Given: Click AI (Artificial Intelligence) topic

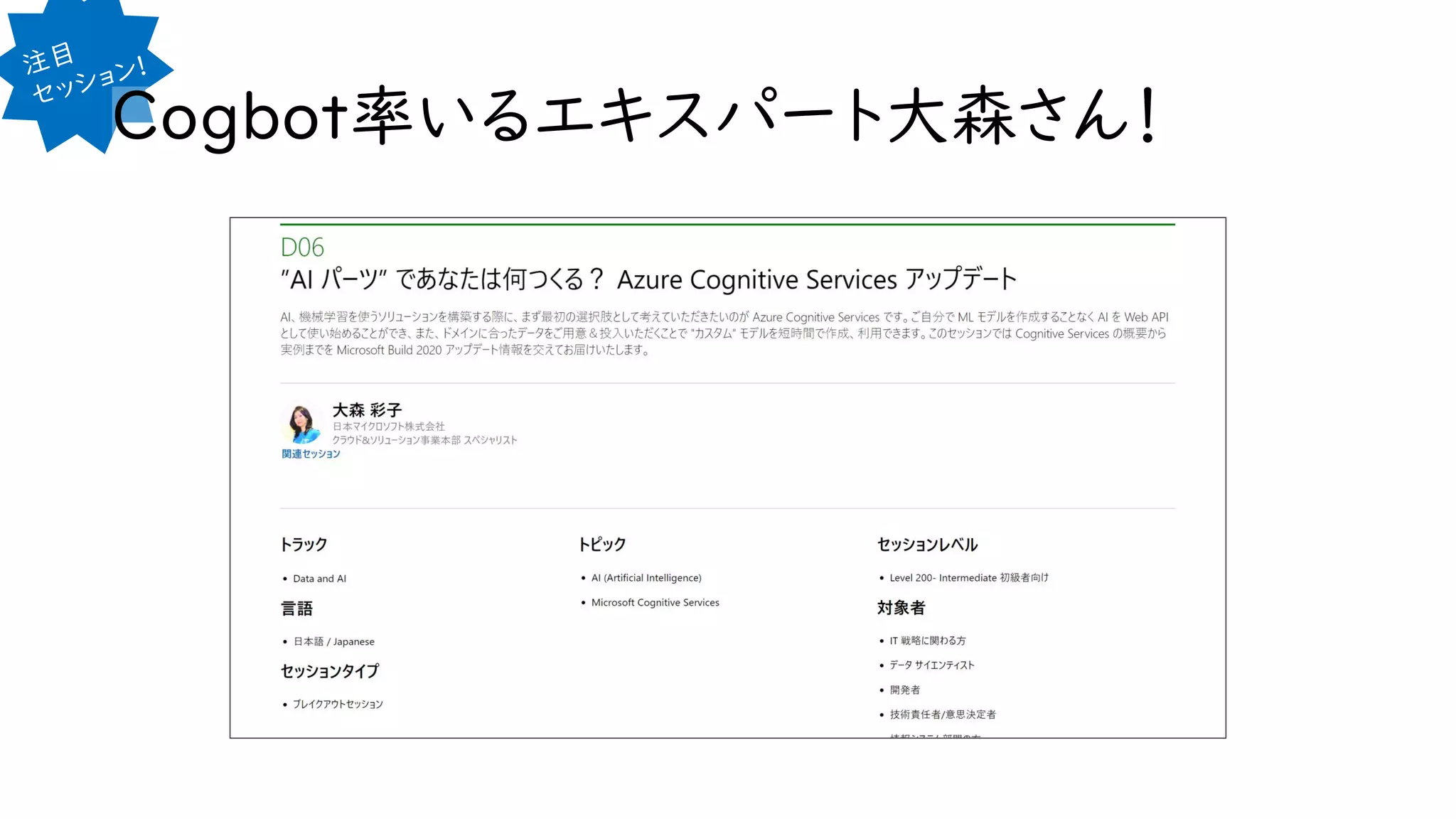Looking at the screenshot, I should pyautogui.click(x=646, y=578).
